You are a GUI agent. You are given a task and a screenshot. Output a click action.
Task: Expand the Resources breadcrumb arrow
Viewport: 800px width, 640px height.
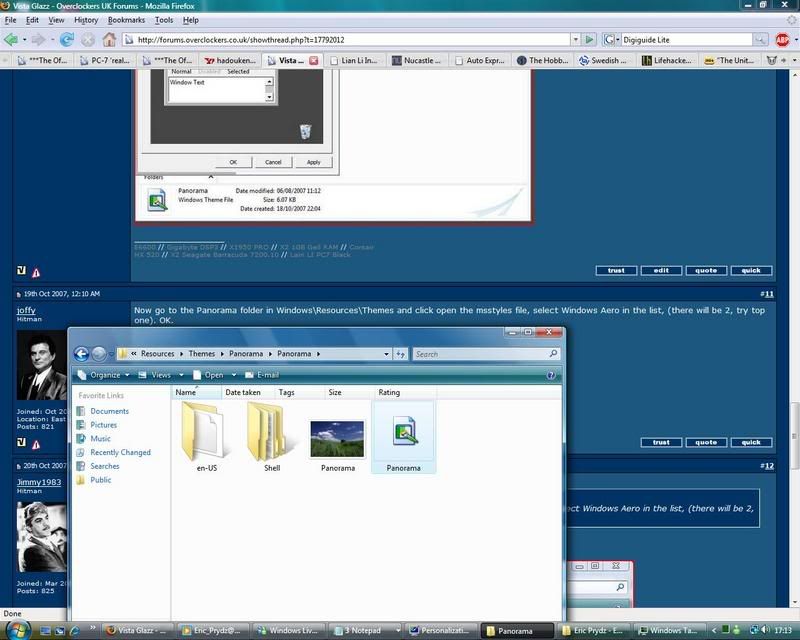click(181, 354)
